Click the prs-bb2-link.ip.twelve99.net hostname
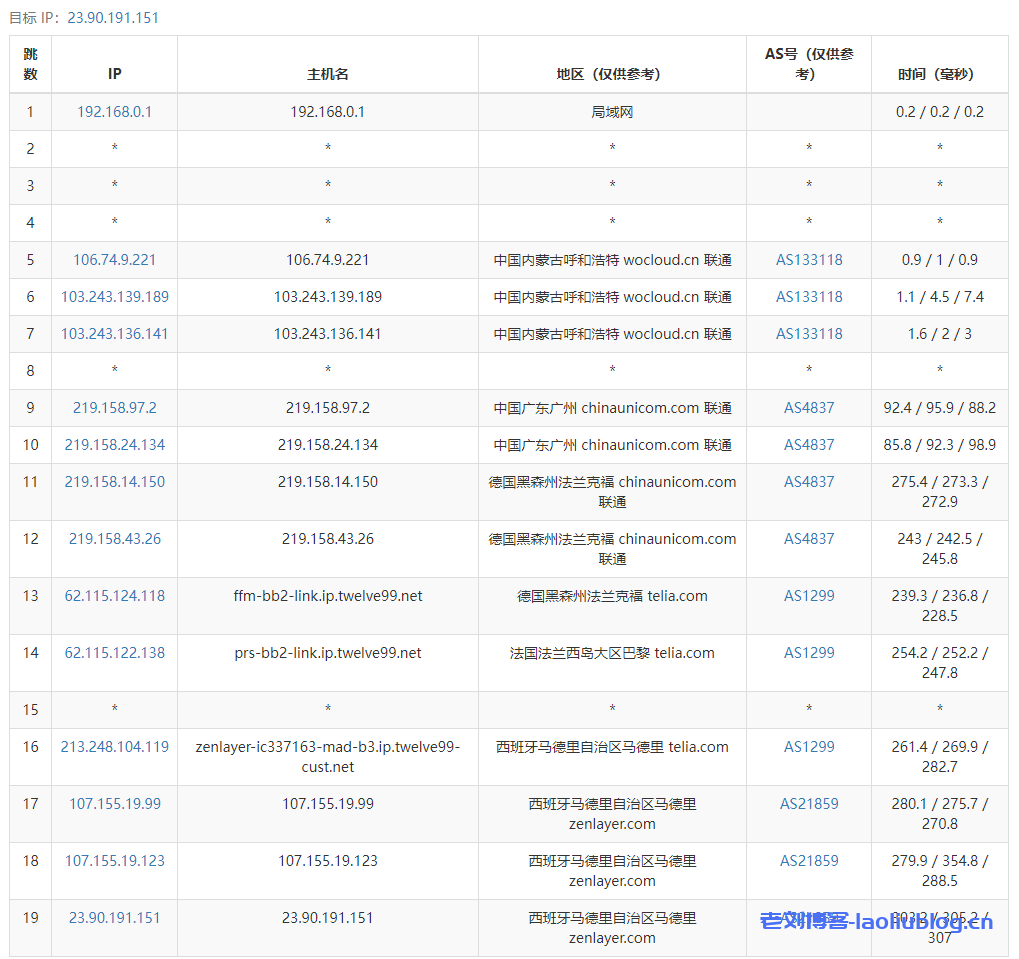1019x959 pixels. (x=327, y=653)
